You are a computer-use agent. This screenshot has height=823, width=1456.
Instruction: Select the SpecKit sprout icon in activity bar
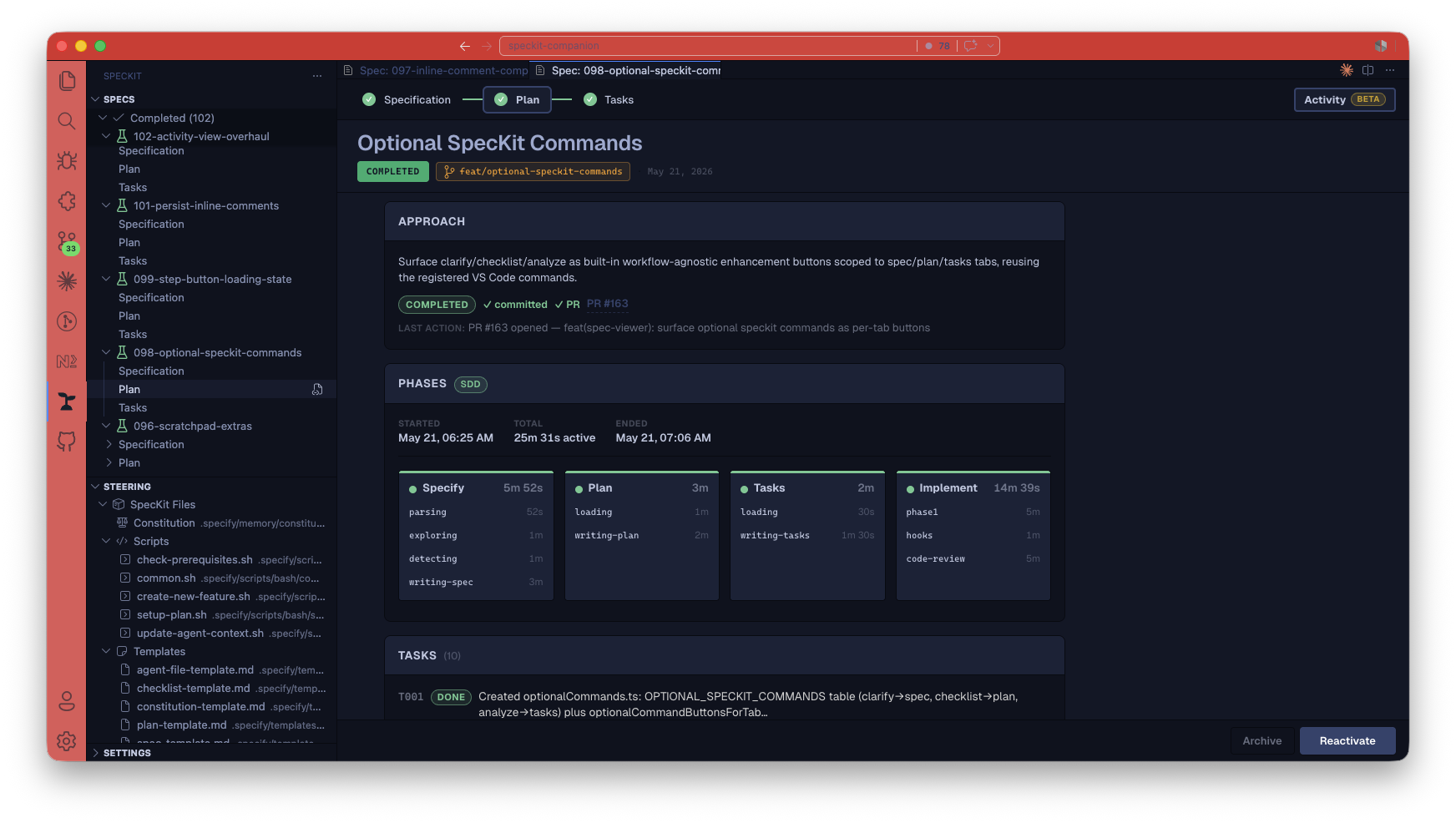[x=67, y=401]
